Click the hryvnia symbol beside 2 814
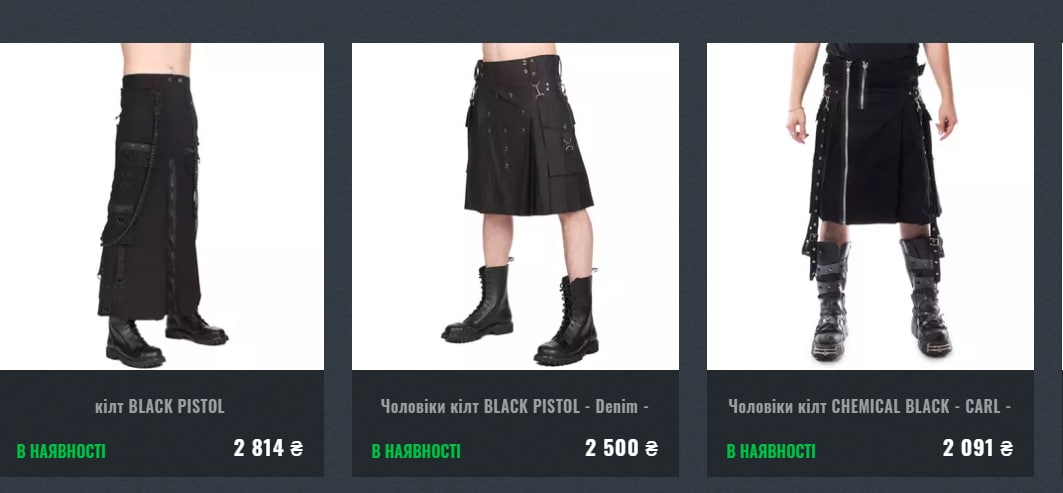Image resolution: width=1063 pixels, height=493 pixels. (x=296, y=448)
